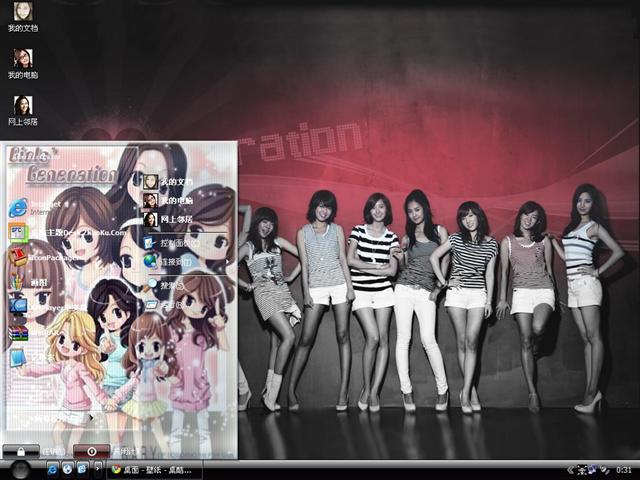Open 控制面板 control panel from start menu

(x=171, y=243)
